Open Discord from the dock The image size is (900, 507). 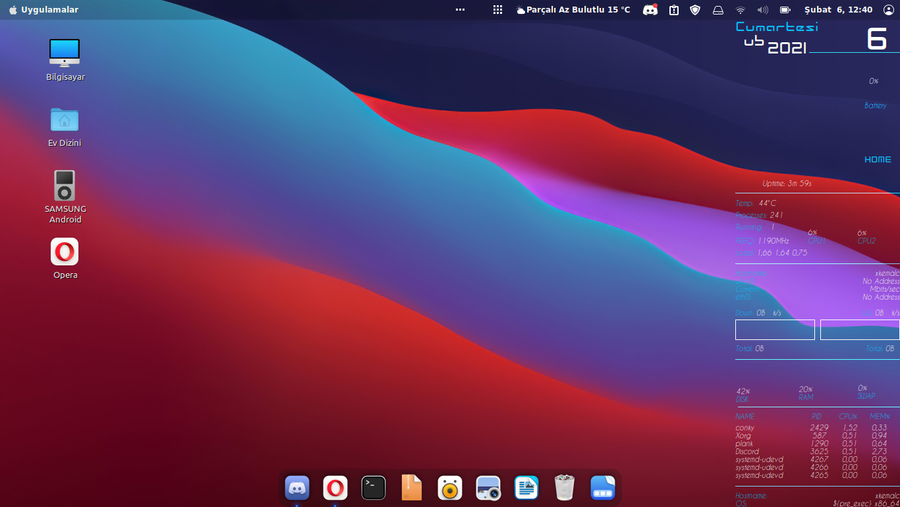pos(297,487)
